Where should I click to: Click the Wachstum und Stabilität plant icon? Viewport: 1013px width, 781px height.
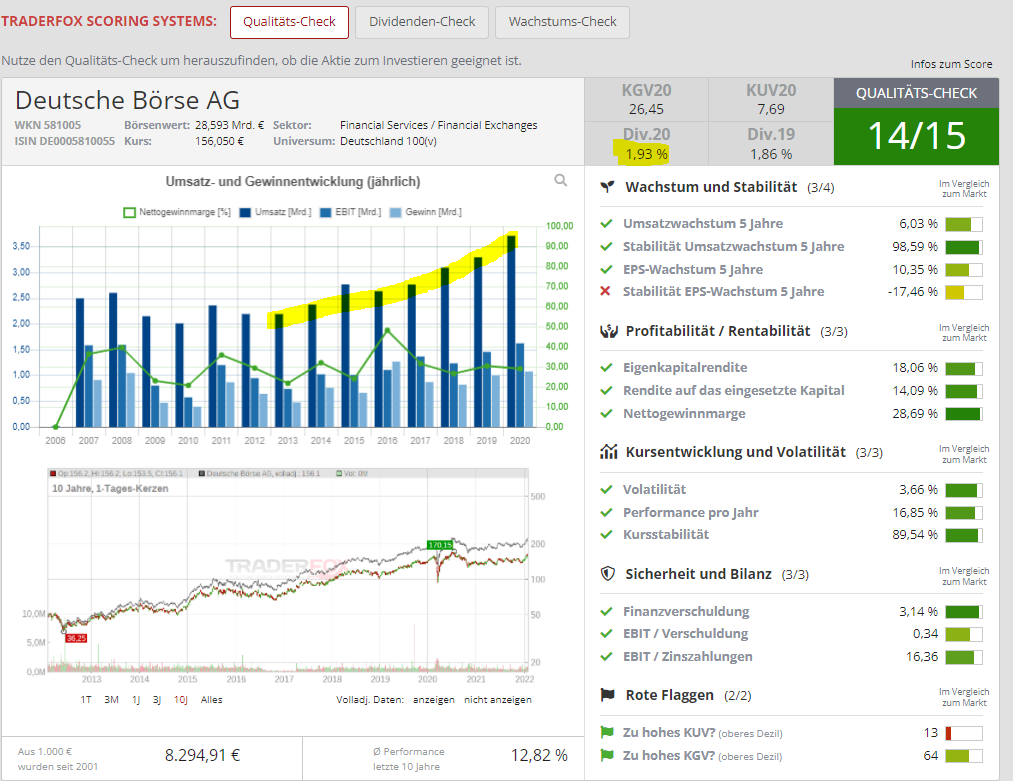[x=606, y=187]
